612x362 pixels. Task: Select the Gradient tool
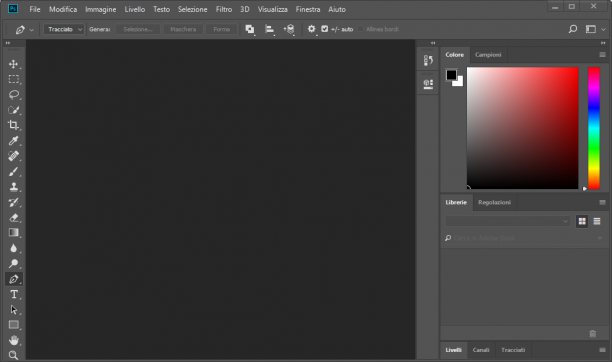pos(14,233)
